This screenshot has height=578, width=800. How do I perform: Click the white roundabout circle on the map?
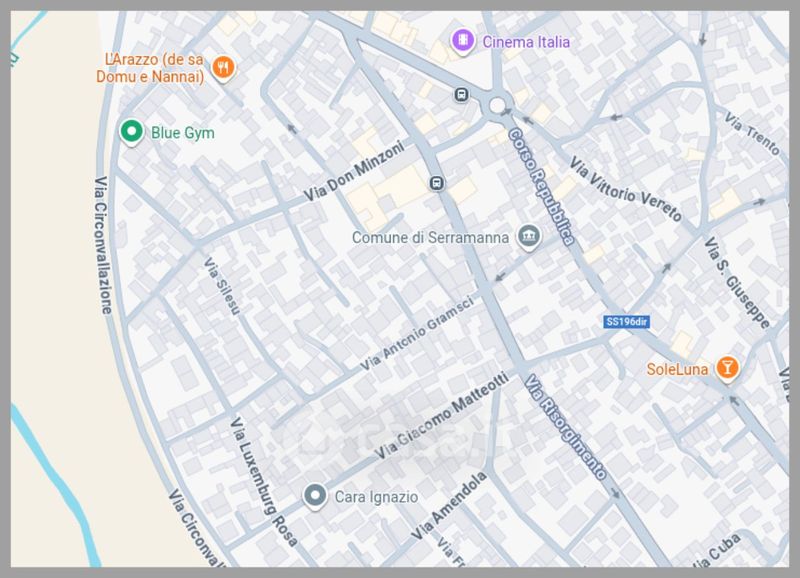(497, 105)
